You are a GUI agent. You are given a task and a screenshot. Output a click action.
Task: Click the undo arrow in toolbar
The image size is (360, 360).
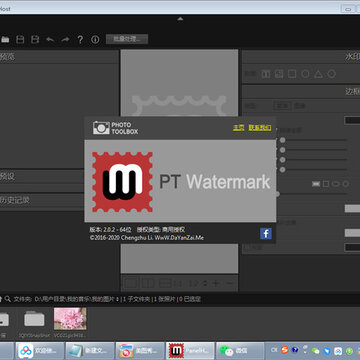pyautogui.click(x=50, y=40)
